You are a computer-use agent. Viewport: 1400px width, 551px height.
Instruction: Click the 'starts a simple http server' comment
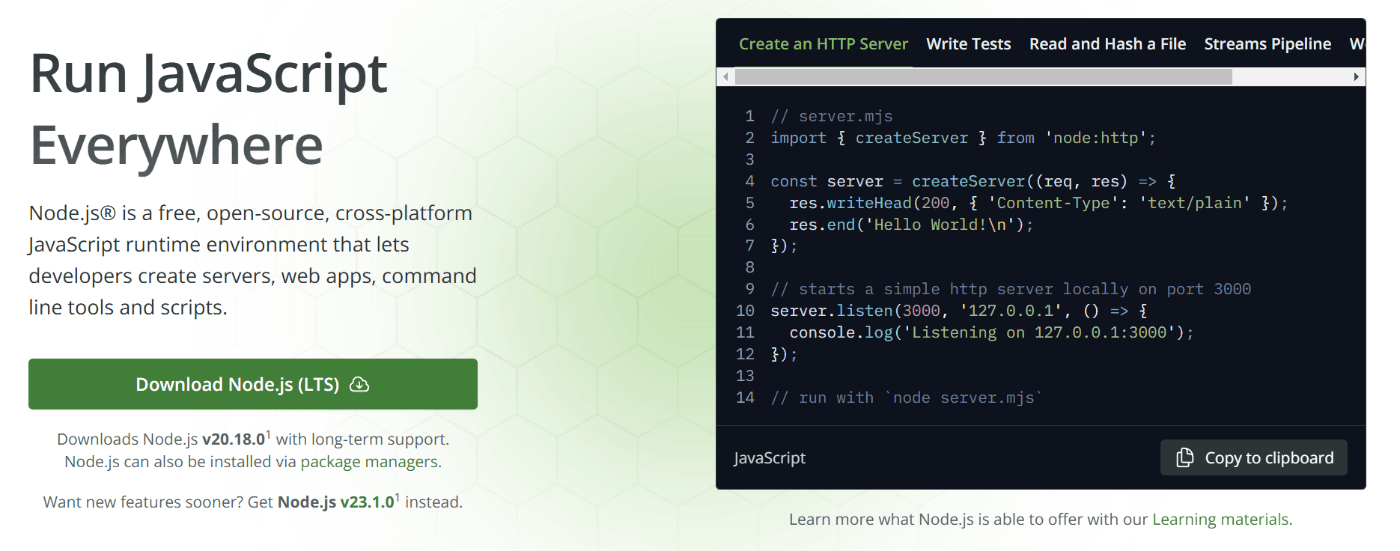(x=1011, y=289)
